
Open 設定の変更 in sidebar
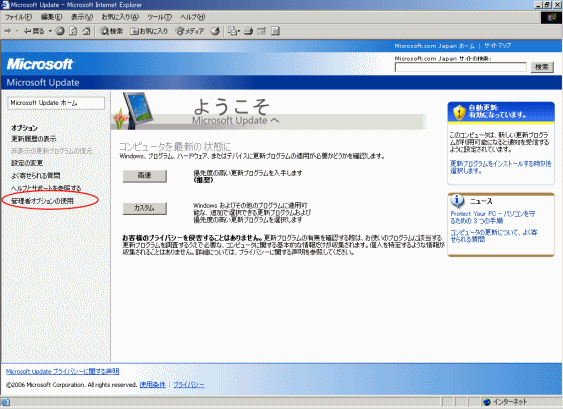click(27, 163)
